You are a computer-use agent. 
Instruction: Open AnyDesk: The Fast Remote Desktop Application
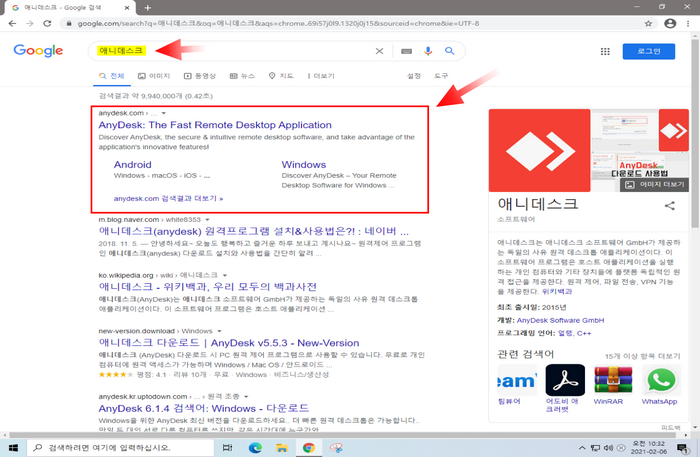pos(215,125)
